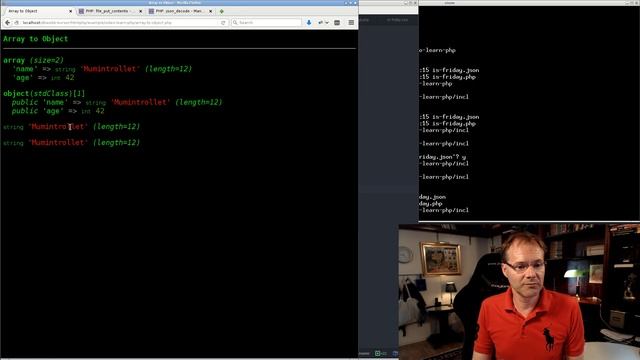Viewport: 640px width, 360px height.
Task: Reload the page with the refresh icon
Action: tap(223, 23)
